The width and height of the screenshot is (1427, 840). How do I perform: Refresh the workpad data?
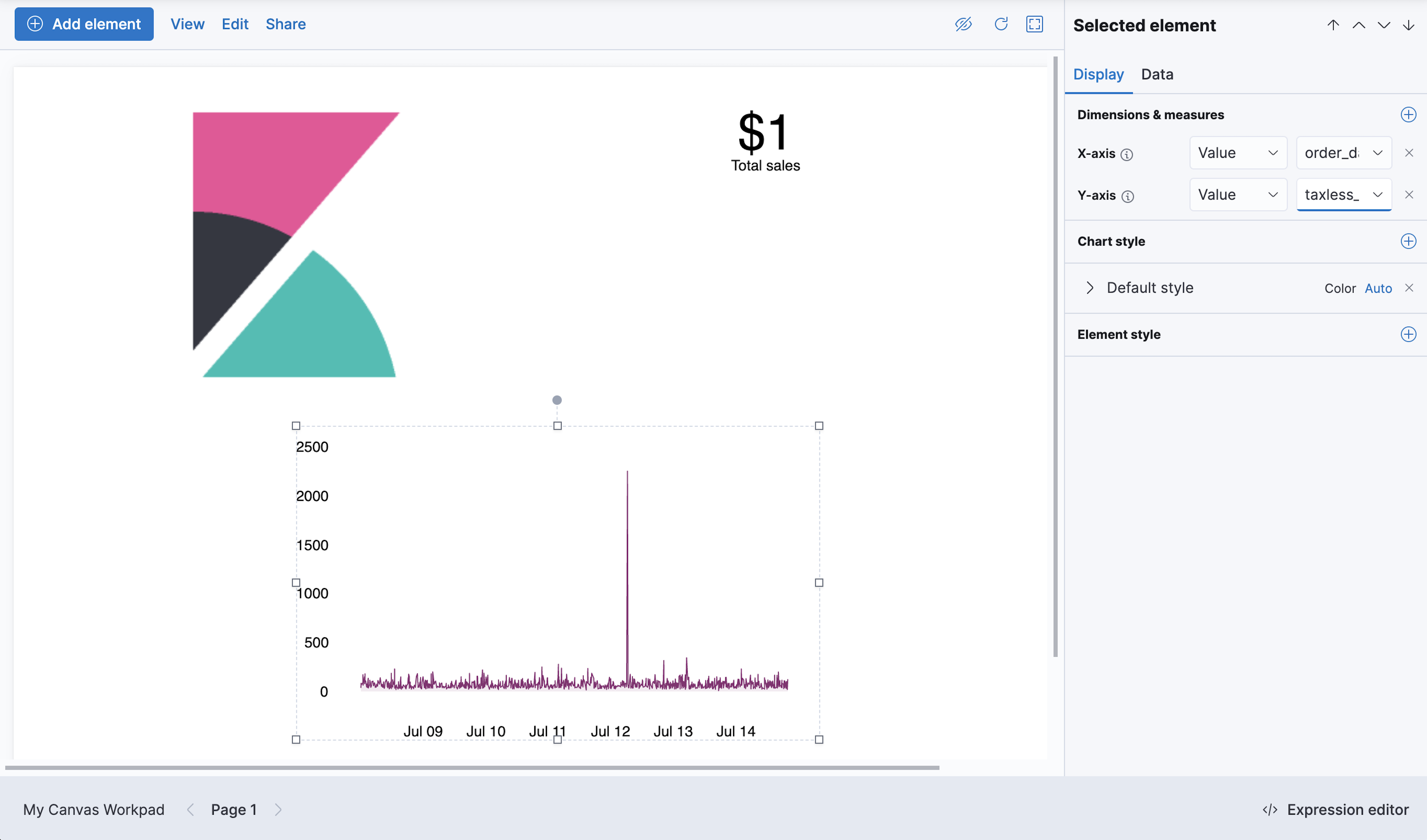click(1001, 24)
